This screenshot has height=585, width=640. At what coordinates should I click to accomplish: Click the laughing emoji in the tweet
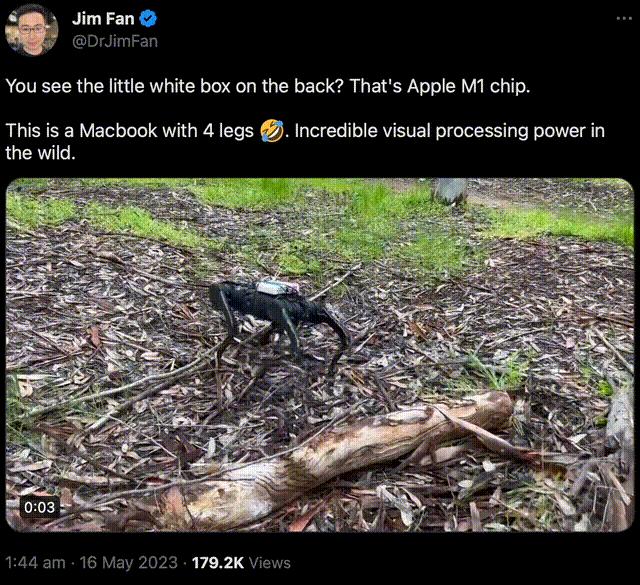269,132
